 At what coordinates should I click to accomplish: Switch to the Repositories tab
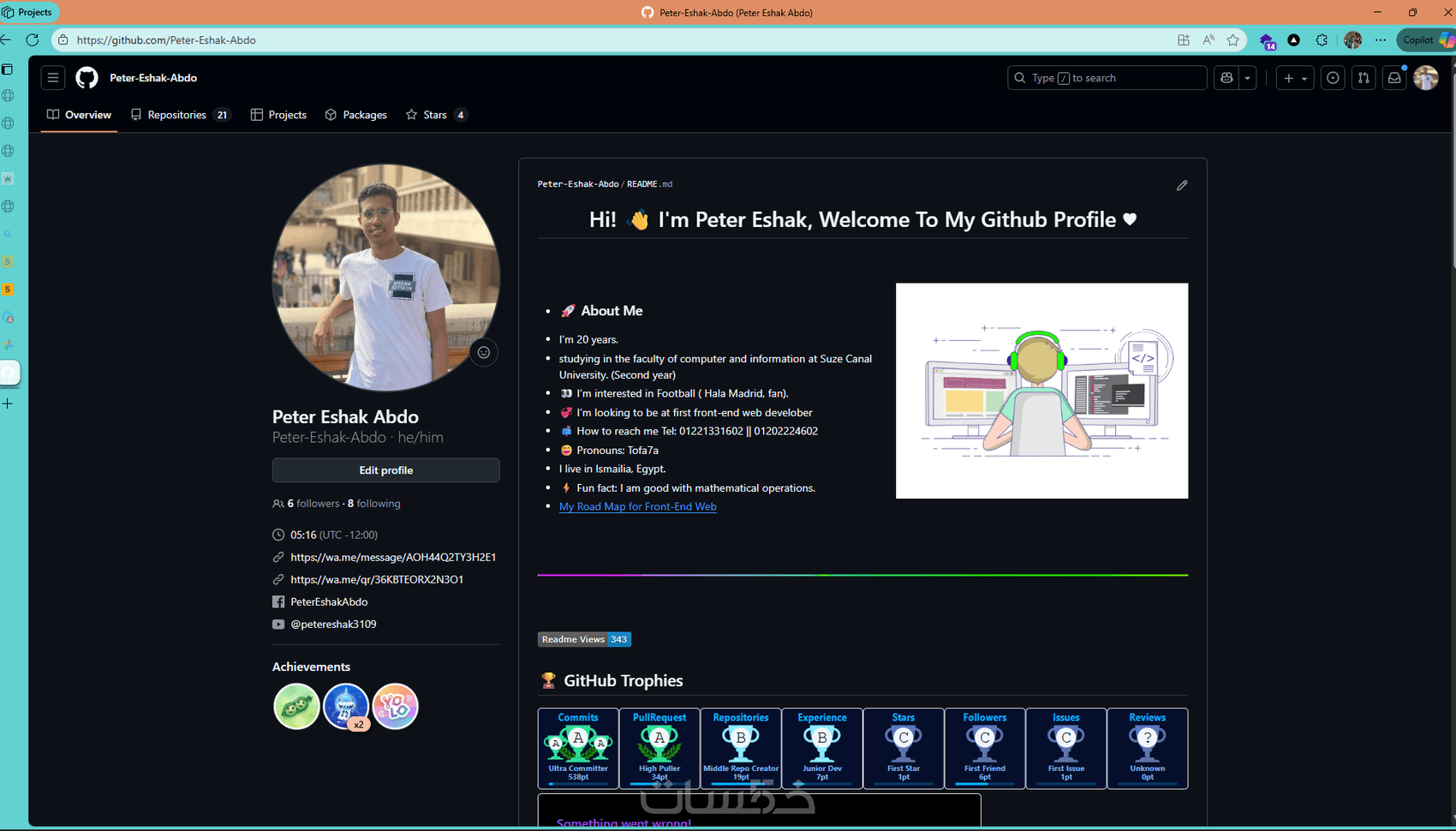pos(180,115)
